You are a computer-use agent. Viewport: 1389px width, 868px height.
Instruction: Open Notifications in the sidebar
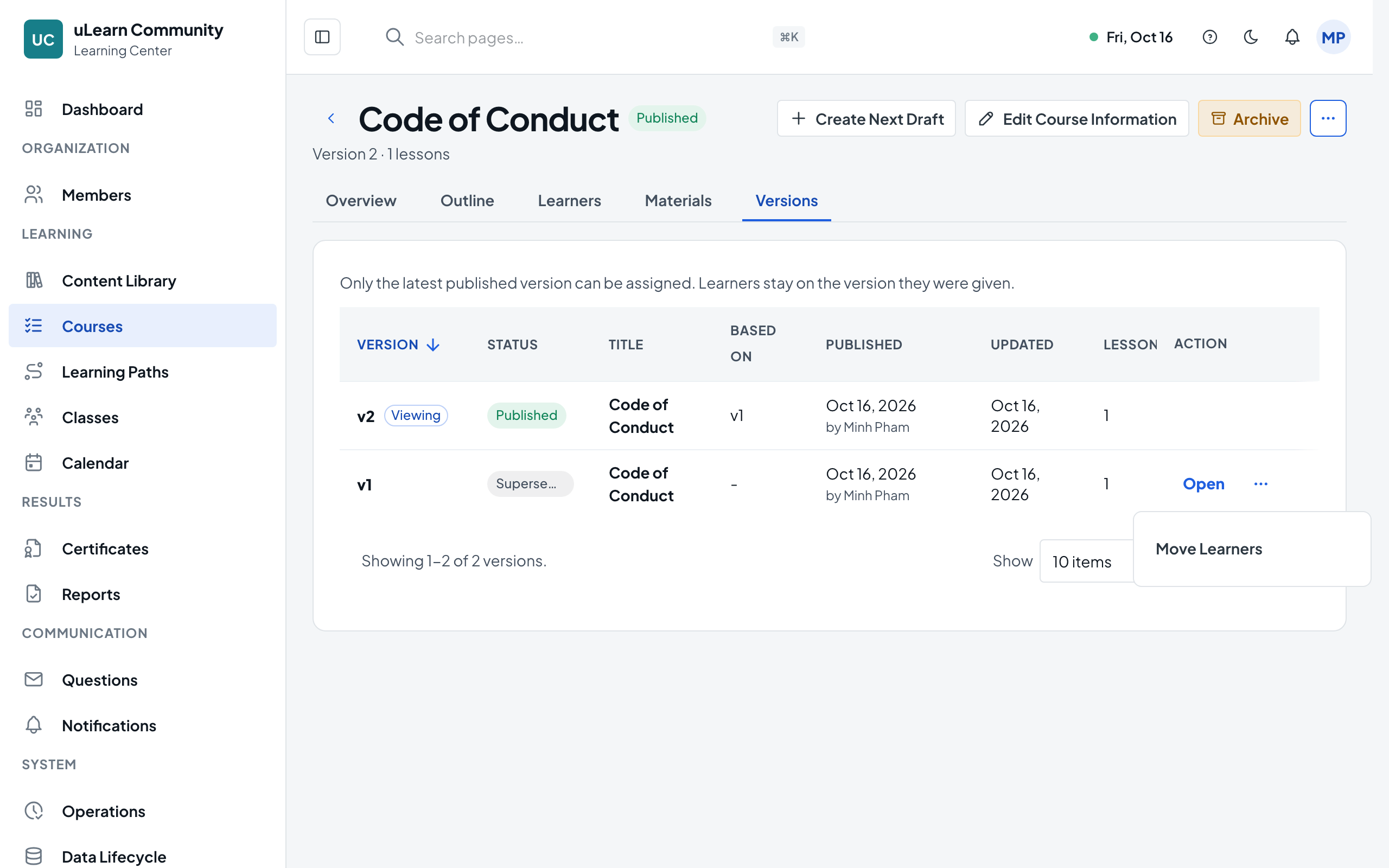pos(142,726)
